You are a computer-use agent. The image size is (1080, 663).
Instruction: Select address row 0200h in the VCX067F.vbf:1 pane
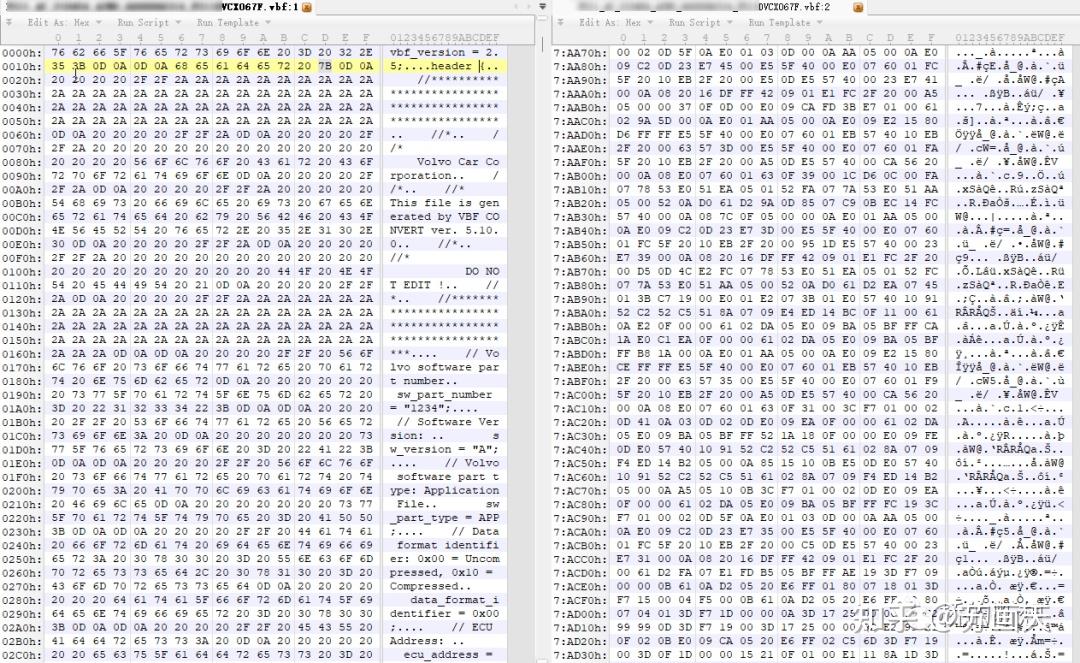pos(21,490)
